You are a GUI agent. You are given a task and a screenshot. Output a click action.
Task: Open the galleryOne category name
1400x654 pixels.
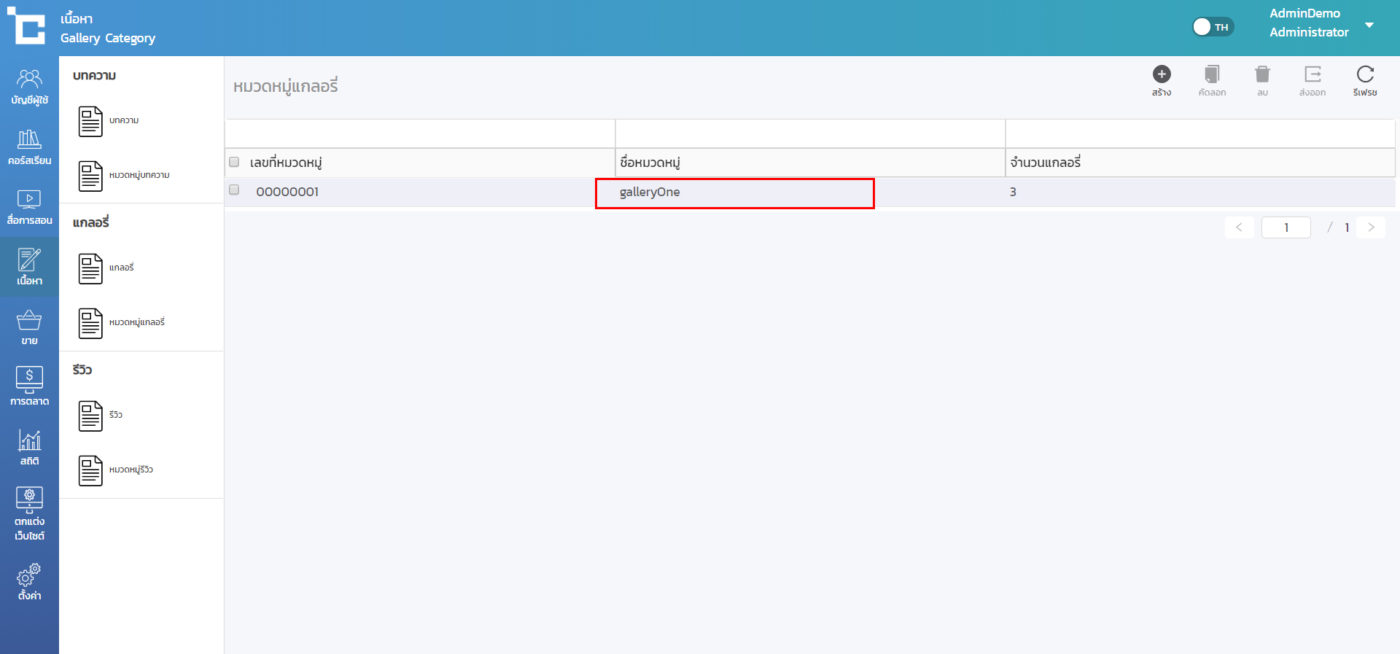(x=650, y=192)
